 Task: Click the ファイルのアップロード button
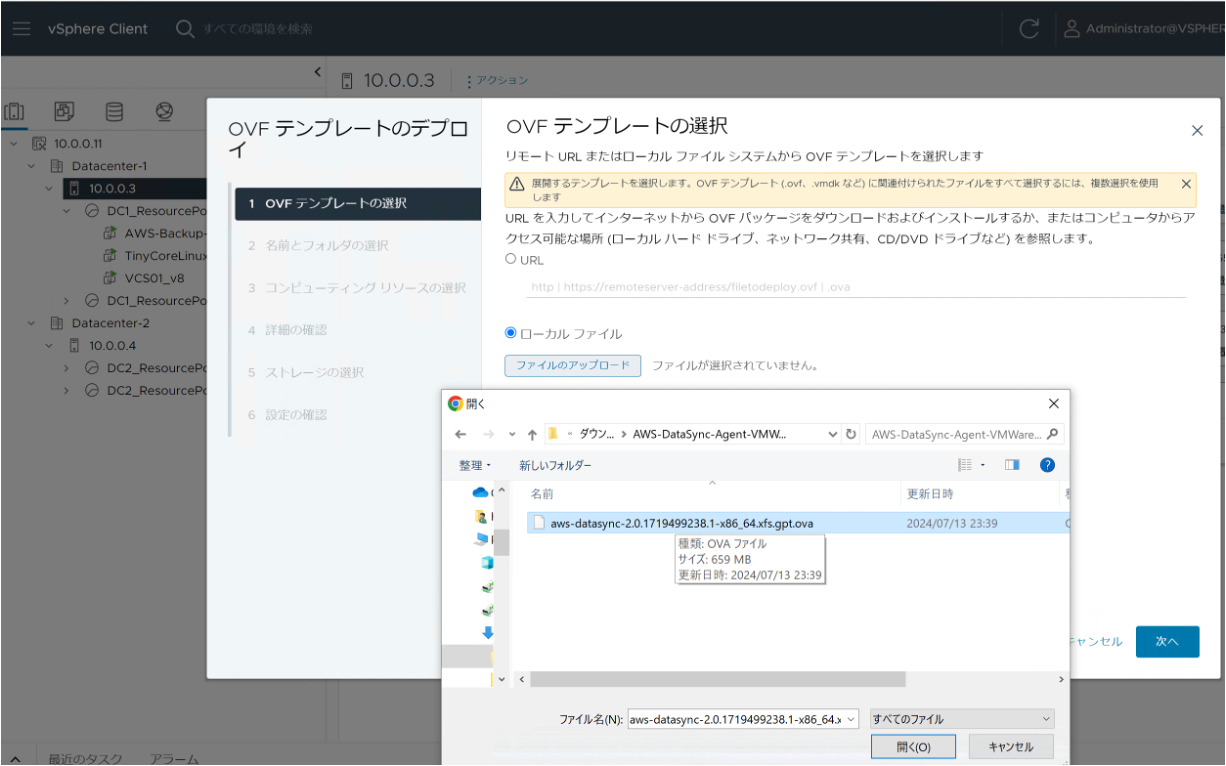pos(573,365)
